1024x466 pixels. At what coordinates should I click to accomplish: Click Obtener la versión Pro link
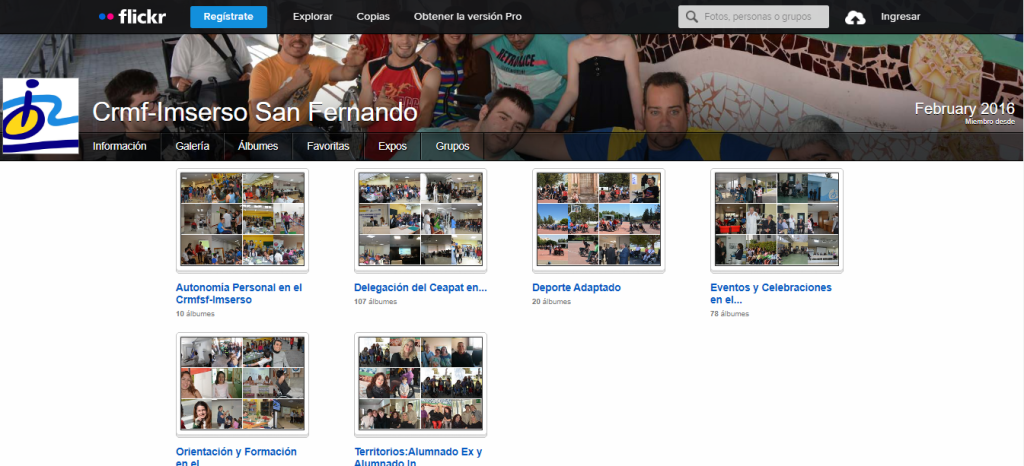coord(467,17)
